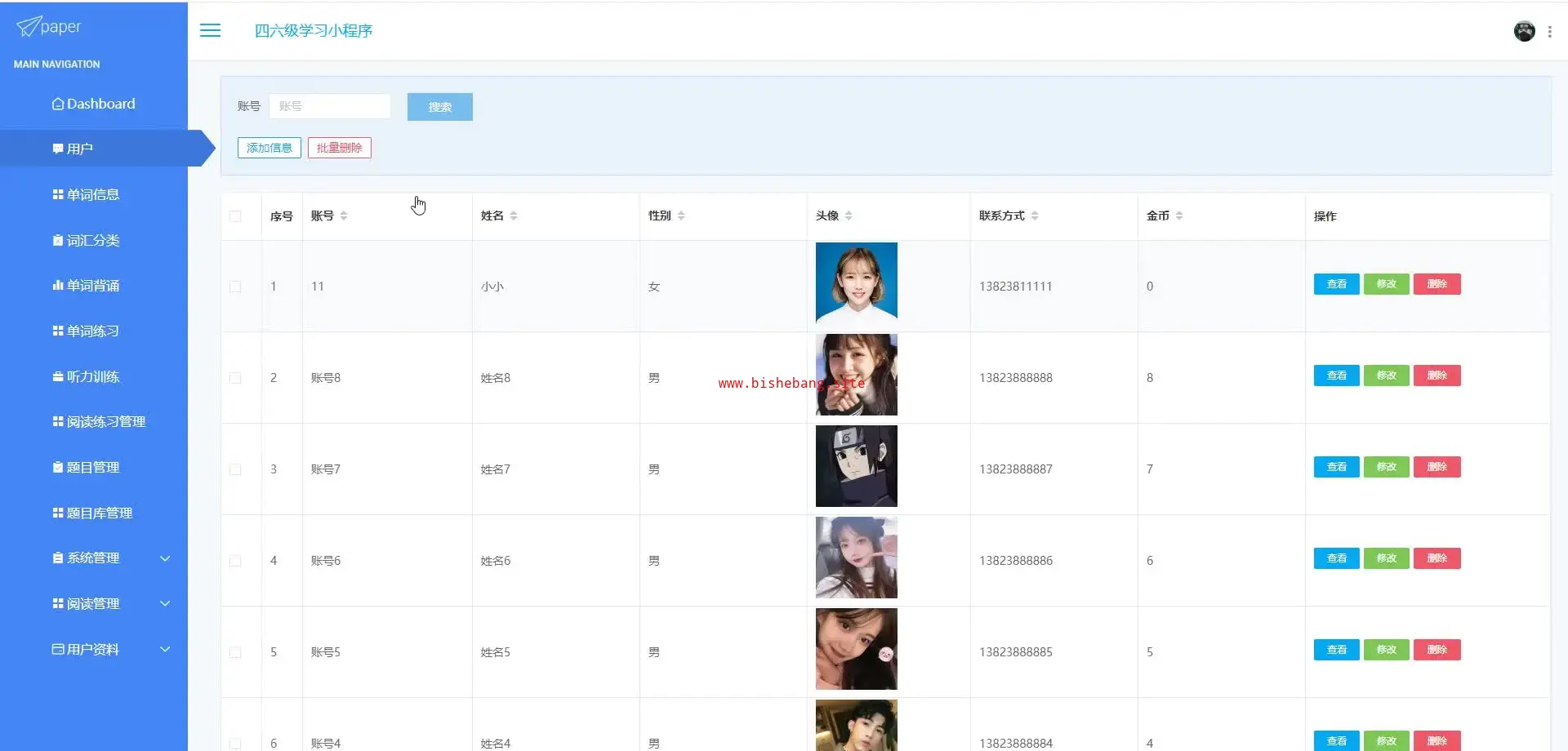Click the paper plane logo icon
1568x751 pixels.
[x=28, y=27]
